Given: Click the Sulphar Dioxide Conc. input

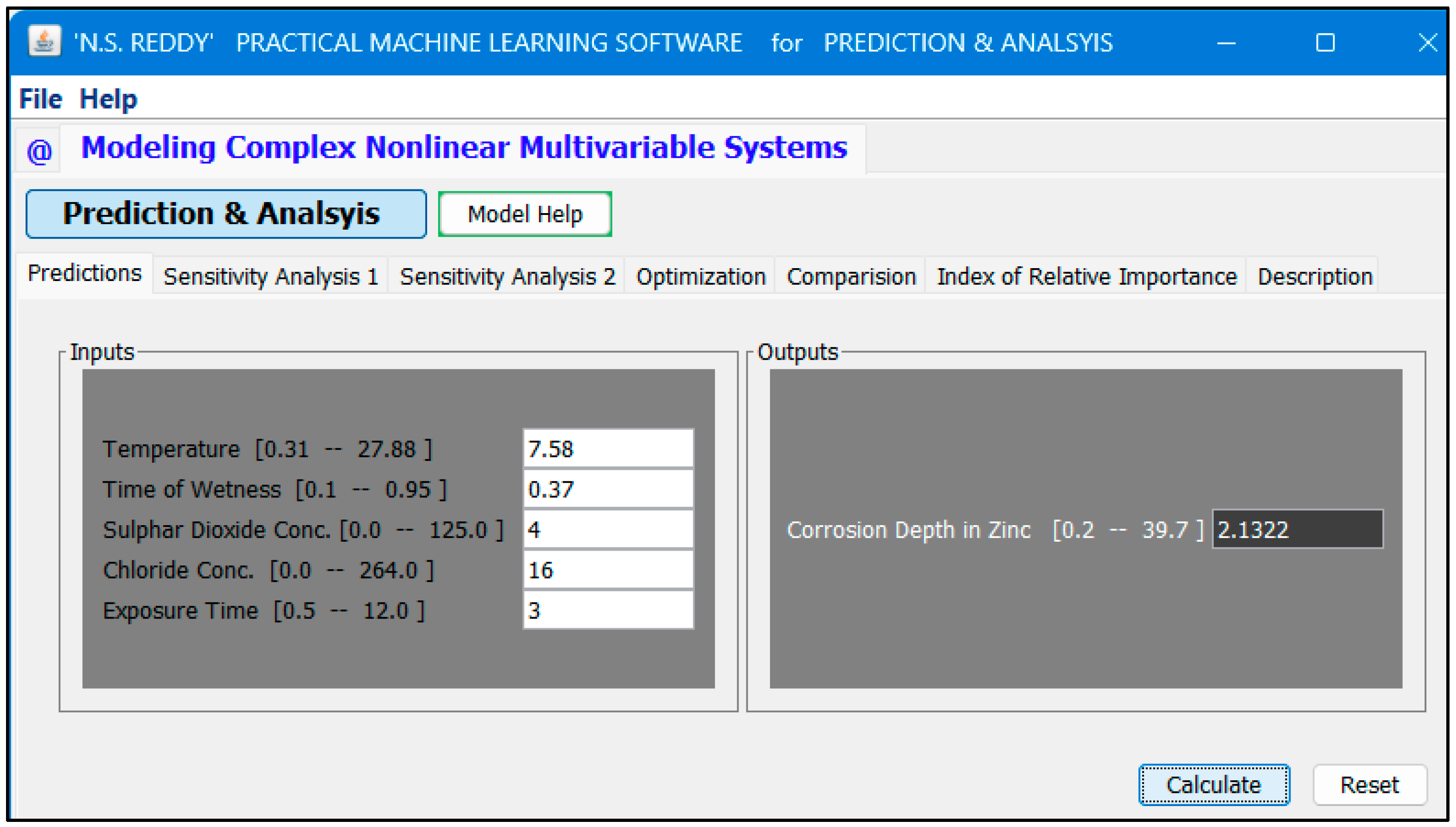Looking at the screenshot, I should [608, 529].
